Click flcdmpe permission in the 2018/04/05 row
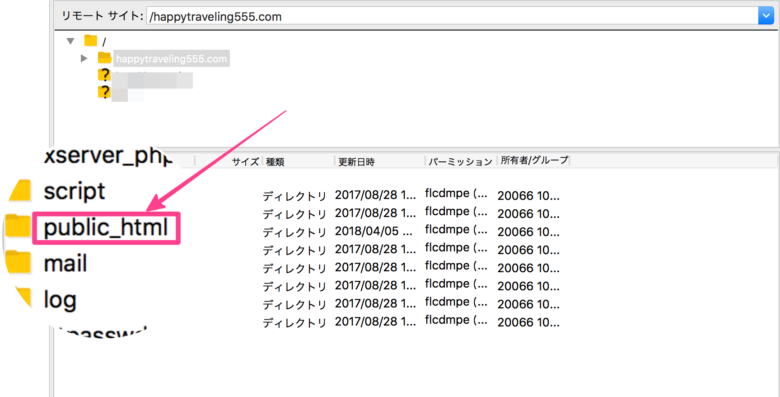780x397 pixels. click(456, 230)
